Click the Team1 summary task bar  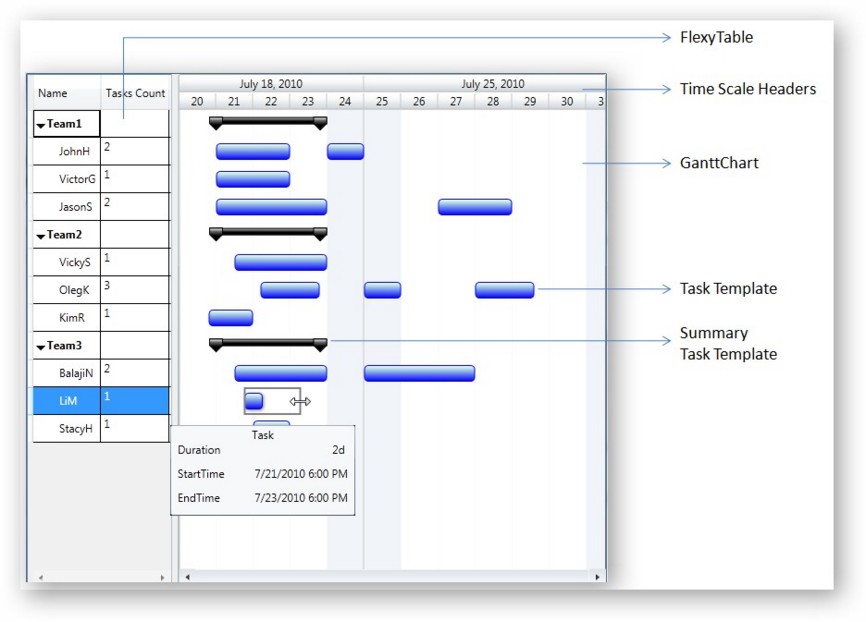click(x=268, y=121)
